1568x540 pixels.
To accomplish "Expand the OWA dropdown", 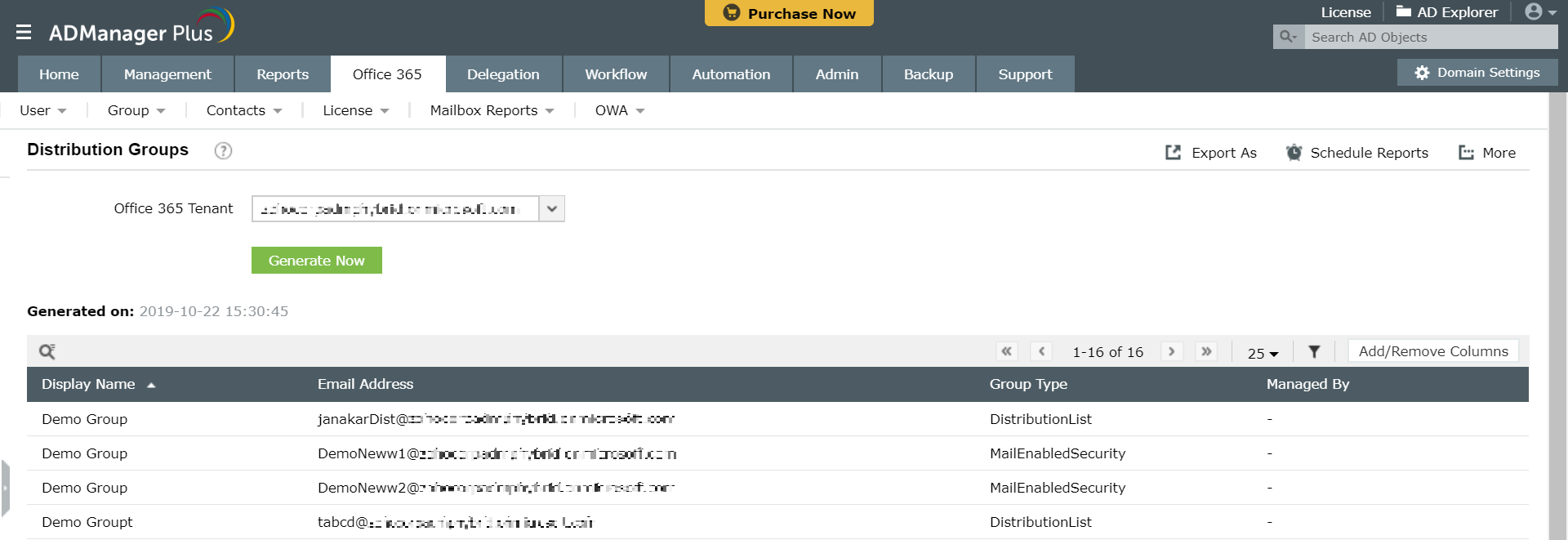I will (x=620, y=110).
